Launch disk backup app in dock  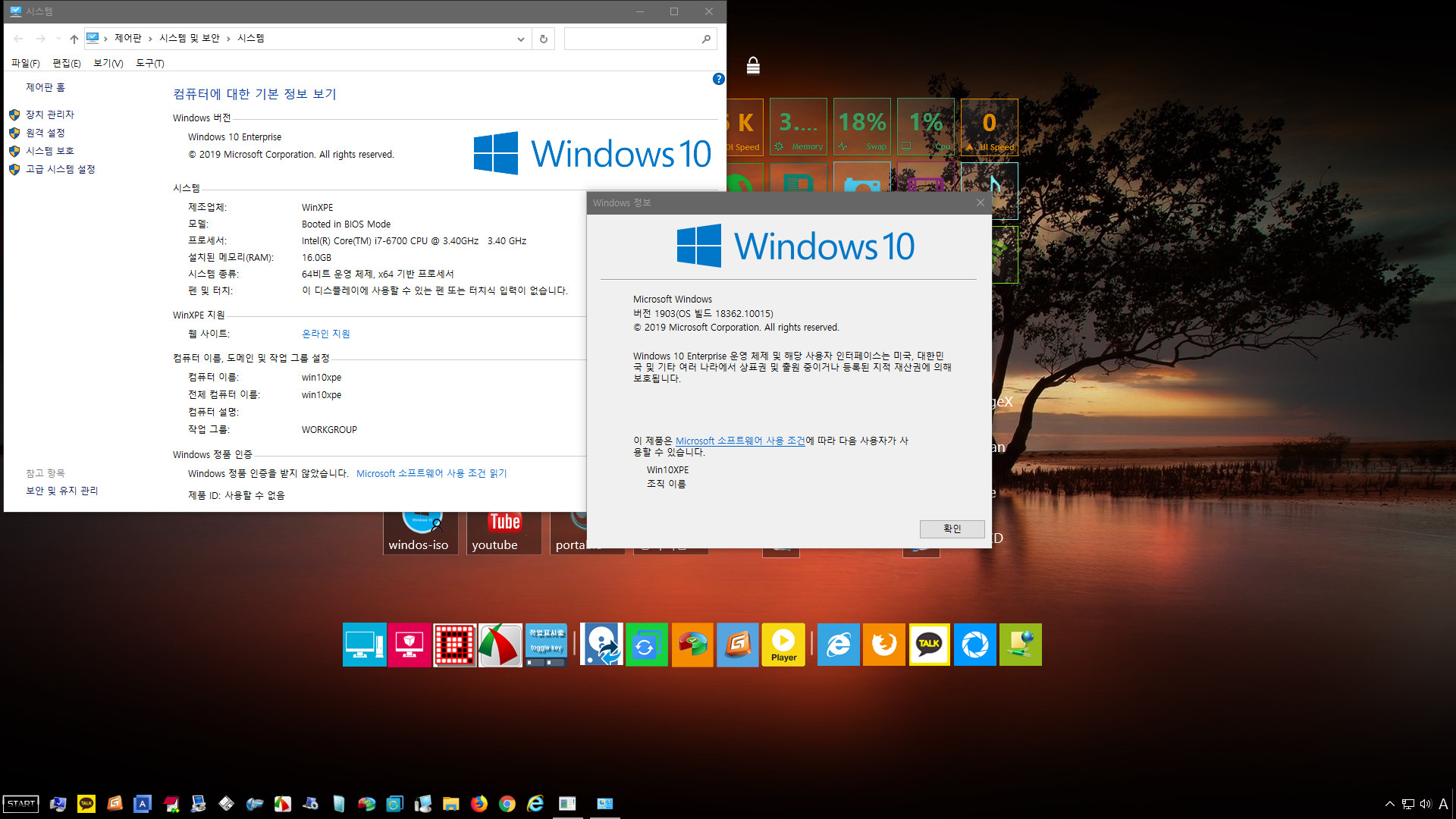[x=601, y=645]
